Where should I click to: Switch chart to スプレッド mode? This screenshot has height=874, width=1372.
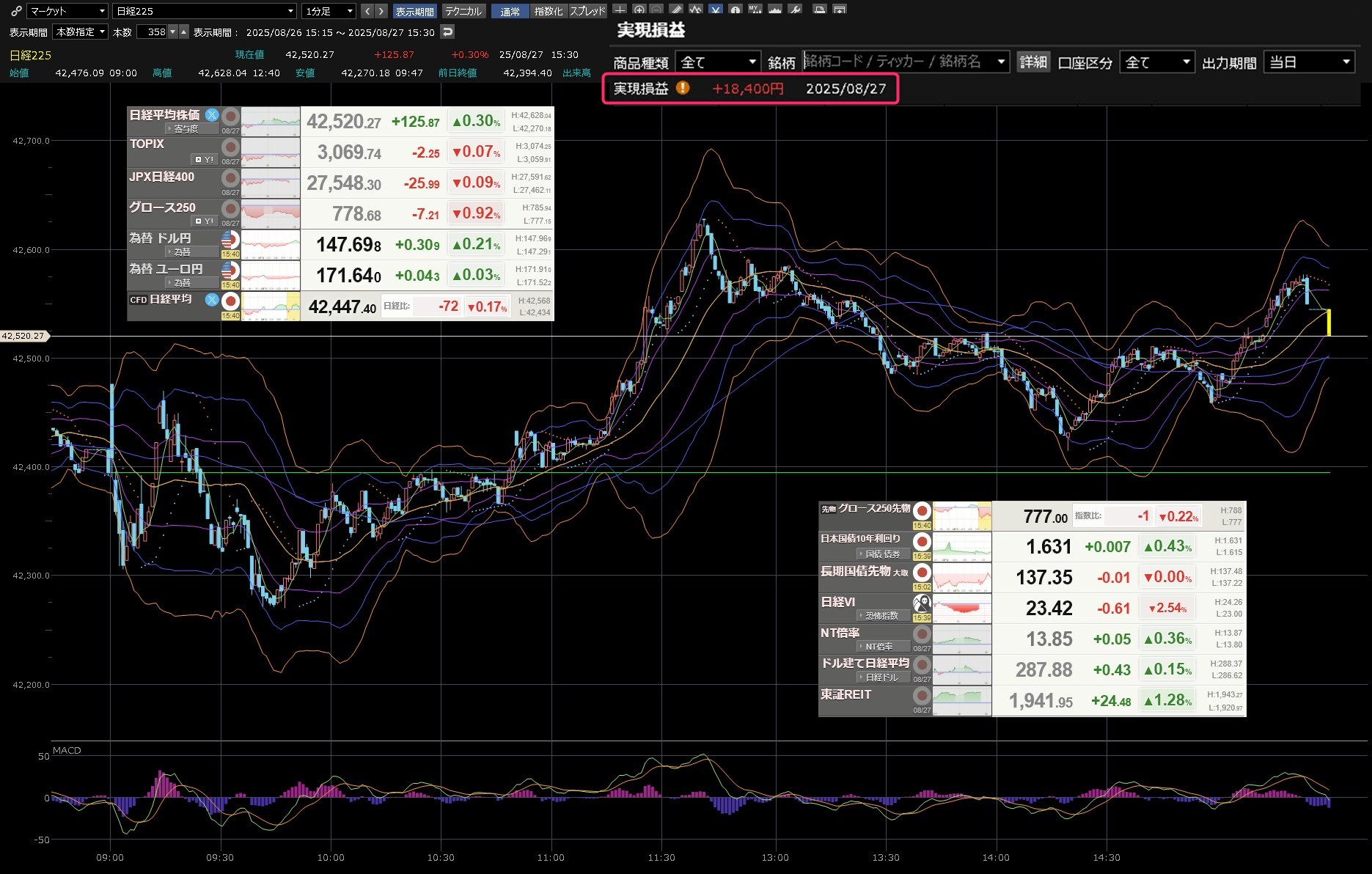tap(587, 11)
